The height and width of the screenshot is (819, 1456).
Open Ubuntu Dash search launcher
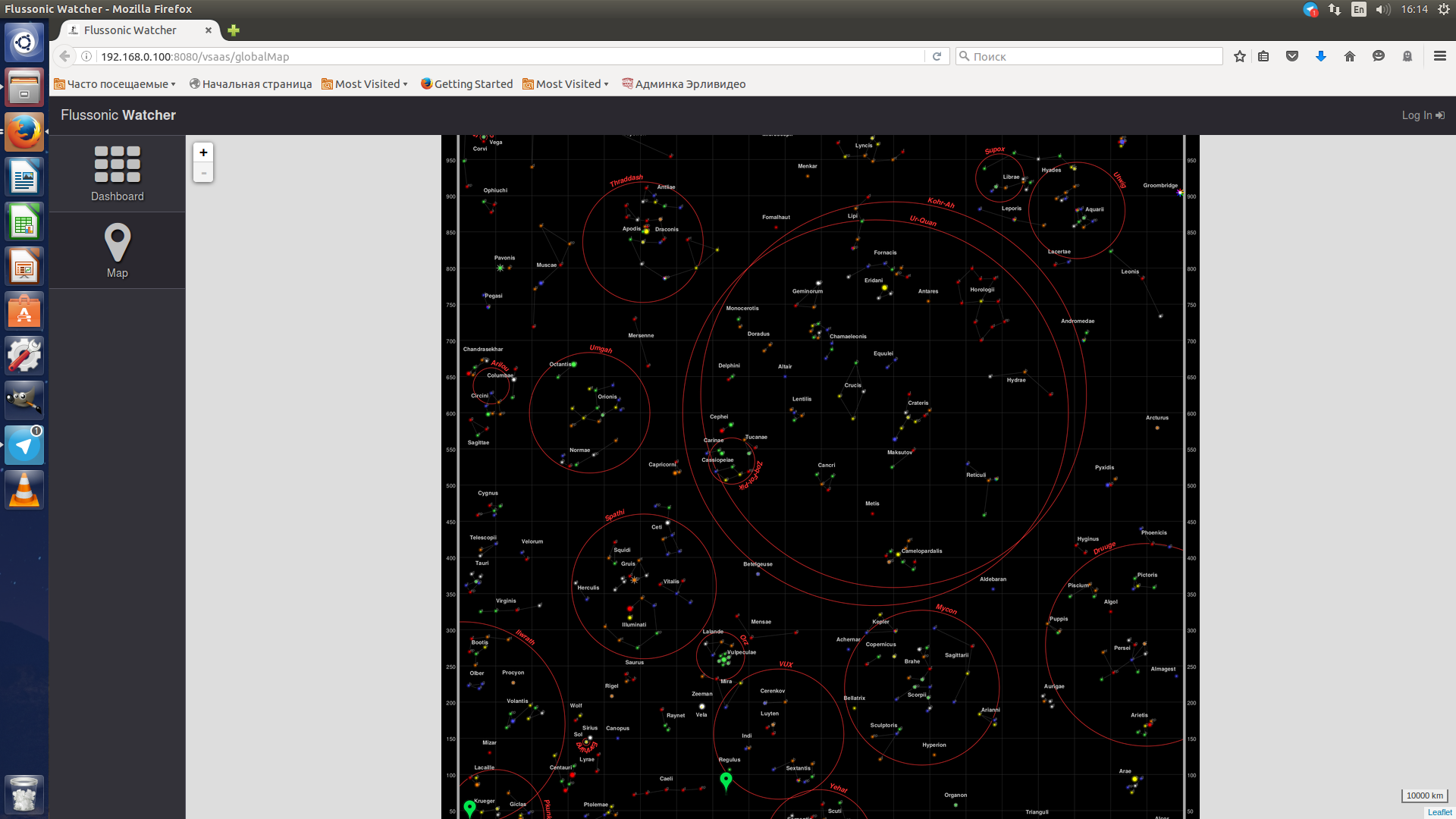[24, 42]
